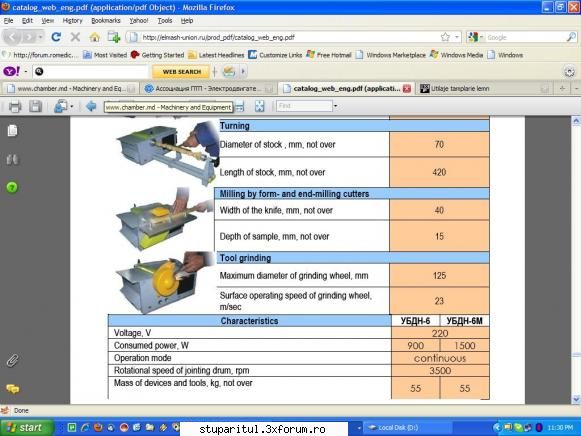Open the Search binoculars panel icon
This screenshot has width=581, height=436.
click(12, 159)
